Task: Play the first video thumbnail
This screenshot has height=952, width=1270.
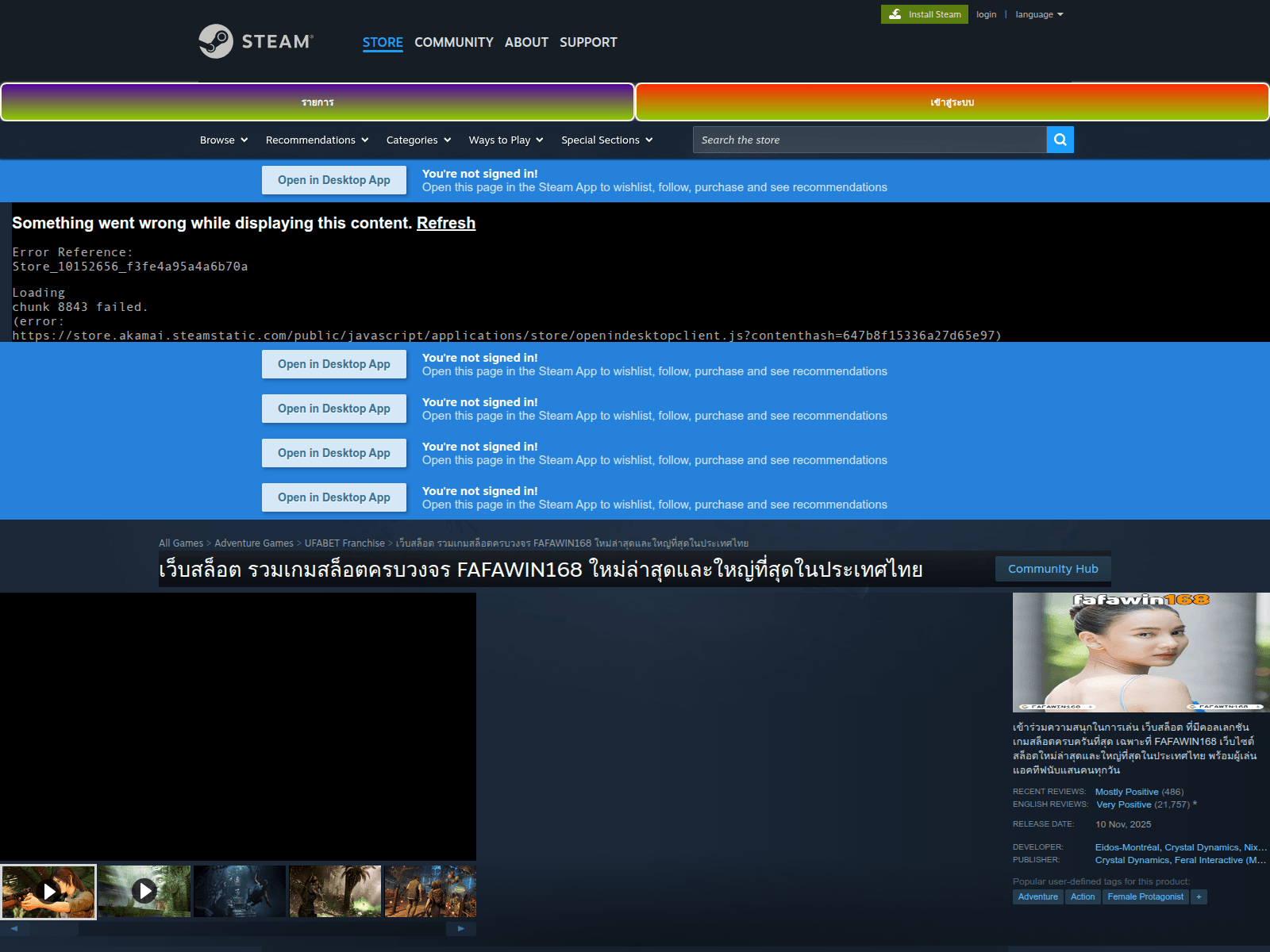Action: [48, 892]
